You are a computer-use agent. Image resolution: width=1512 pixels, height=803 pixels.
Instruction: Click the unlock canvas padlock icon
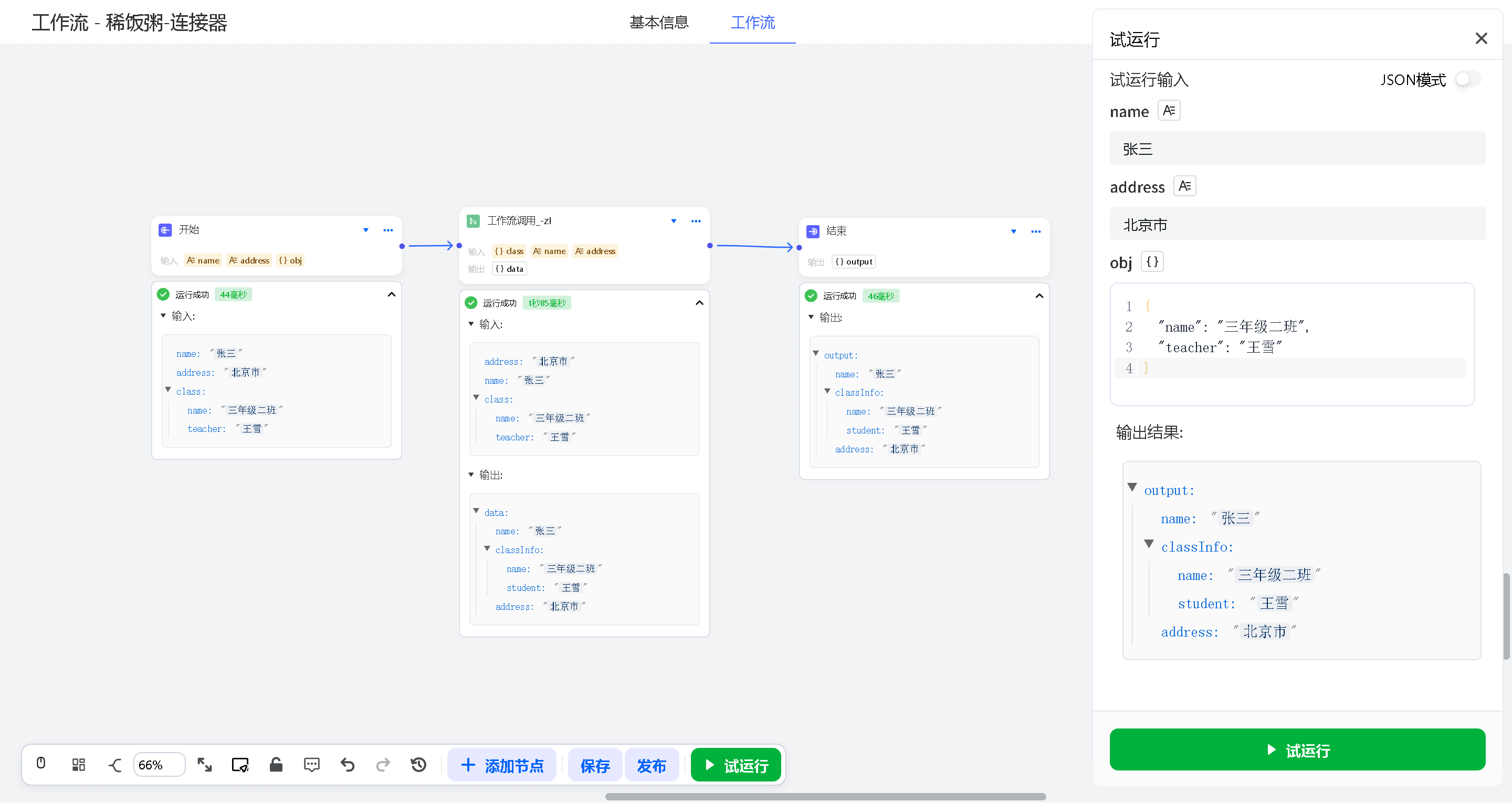click(276, 764)
